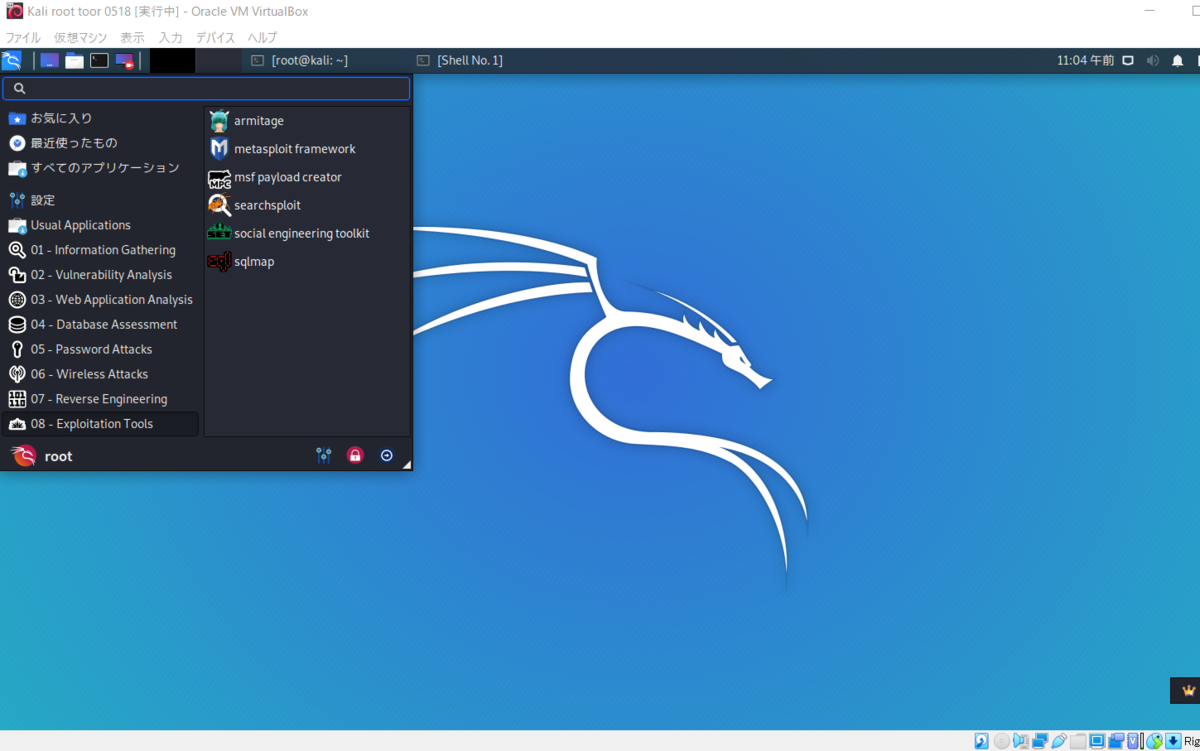Open the 表示 menu
Image resolution: width=1200 pixels, height=751 pixels.
point(132,38)
